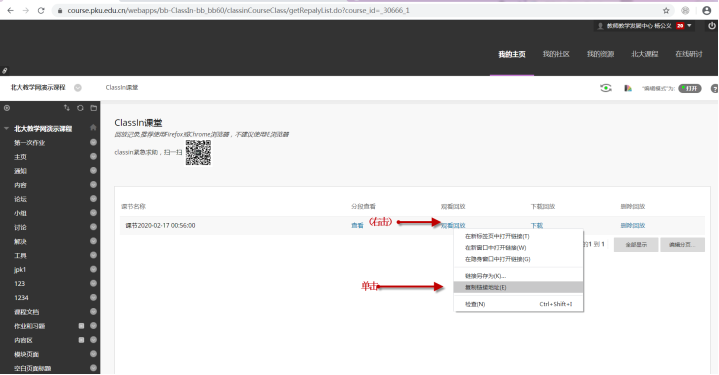
Task: Toggle edit mode 打开 switch
Action: click(x=690, y=88)
